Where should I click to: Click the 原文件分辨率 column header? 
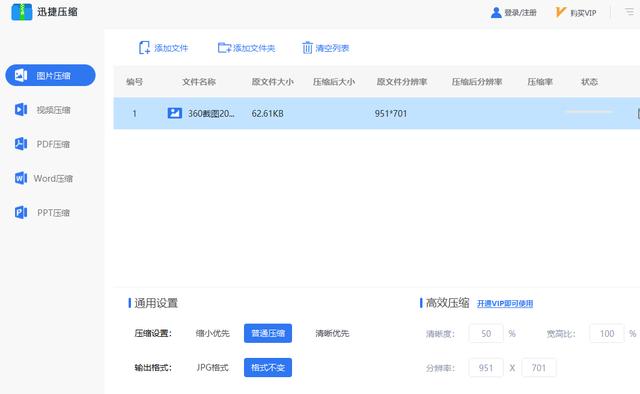[402, 82]
